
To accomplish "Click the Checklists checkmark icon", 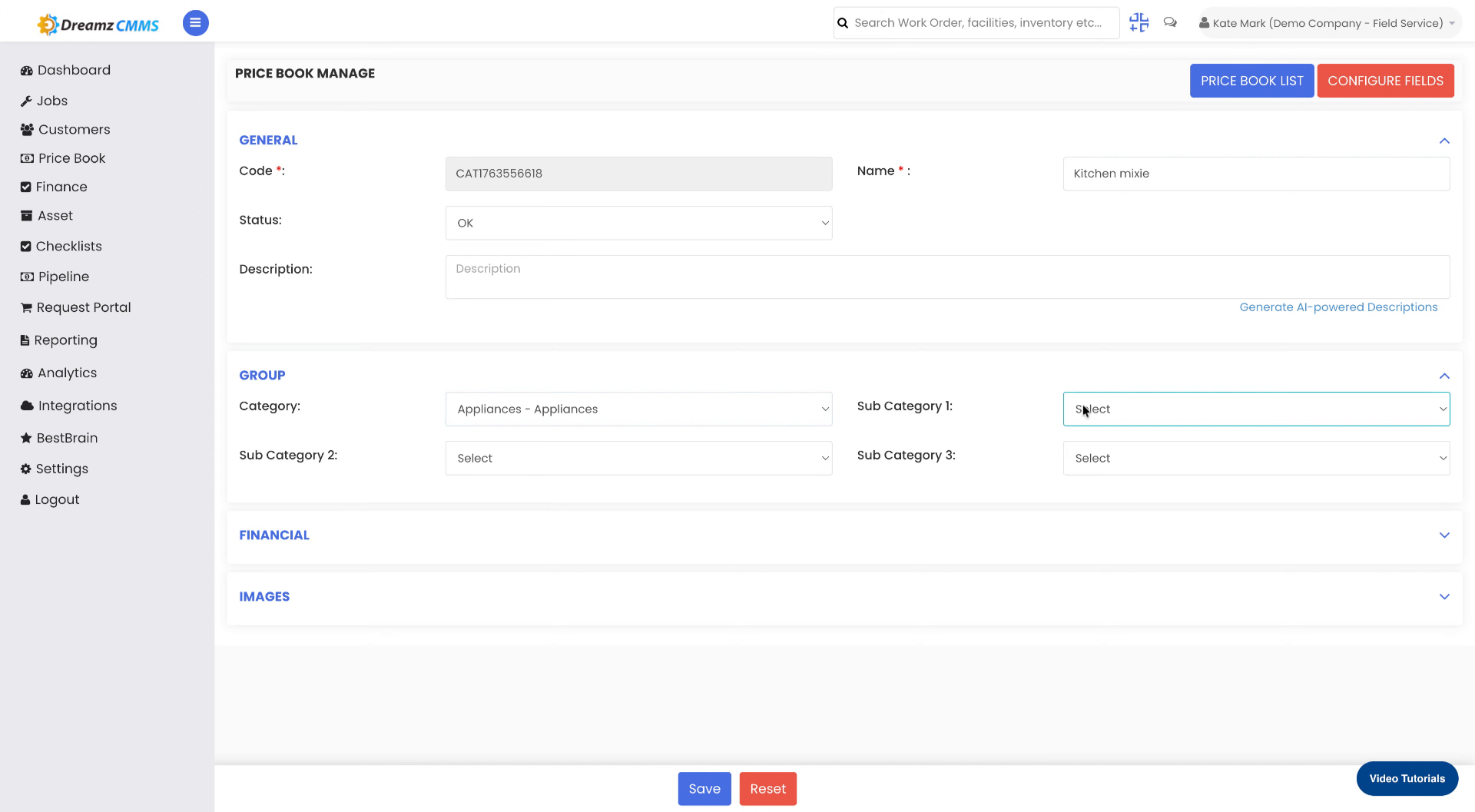I will [26, 246].
